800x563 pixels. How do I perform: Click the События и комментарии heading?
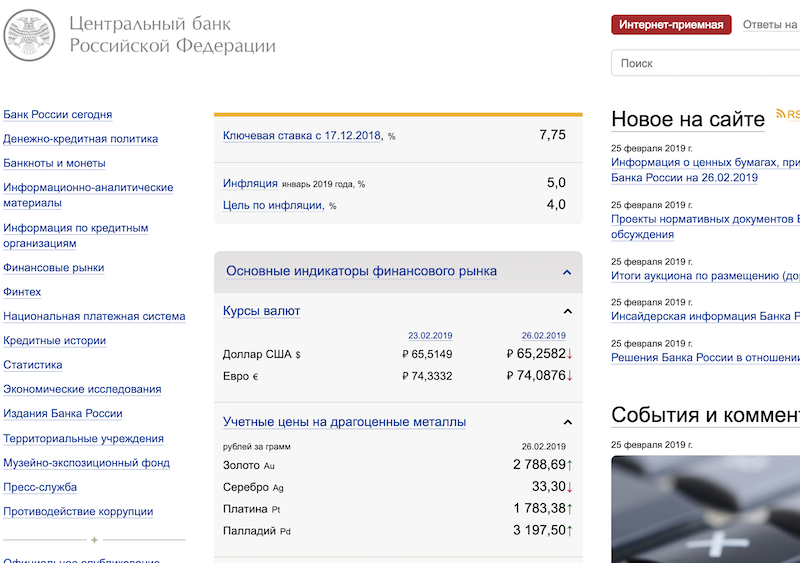click(x=705, y=415)
